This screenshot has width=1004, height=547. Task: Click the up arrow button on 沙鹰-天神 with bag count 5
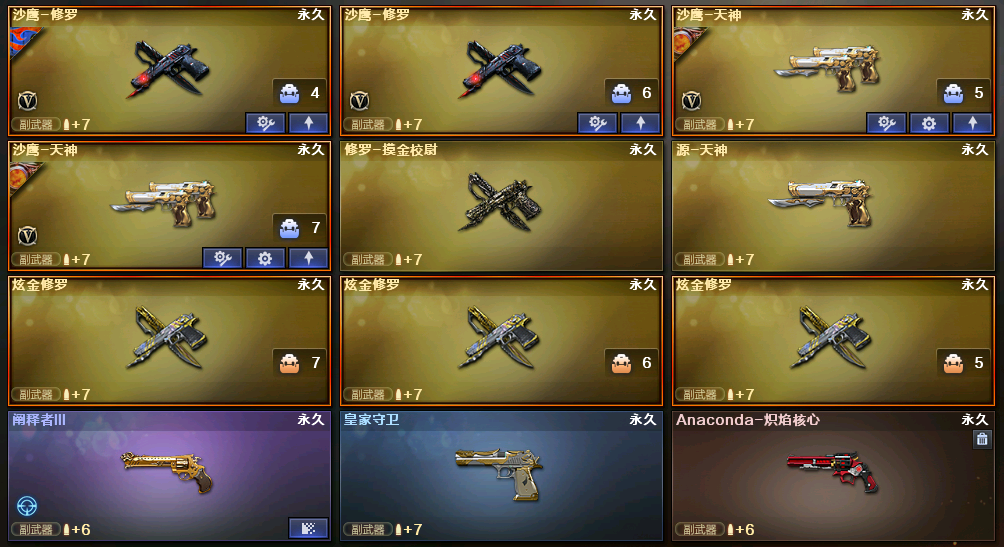point(972,123)
